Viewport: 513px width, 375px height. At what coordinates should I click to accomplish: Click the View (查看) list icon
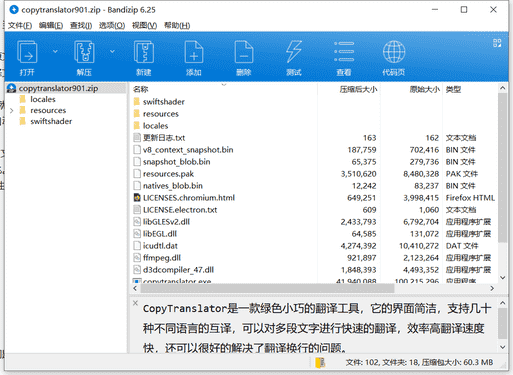coord(344,52)
